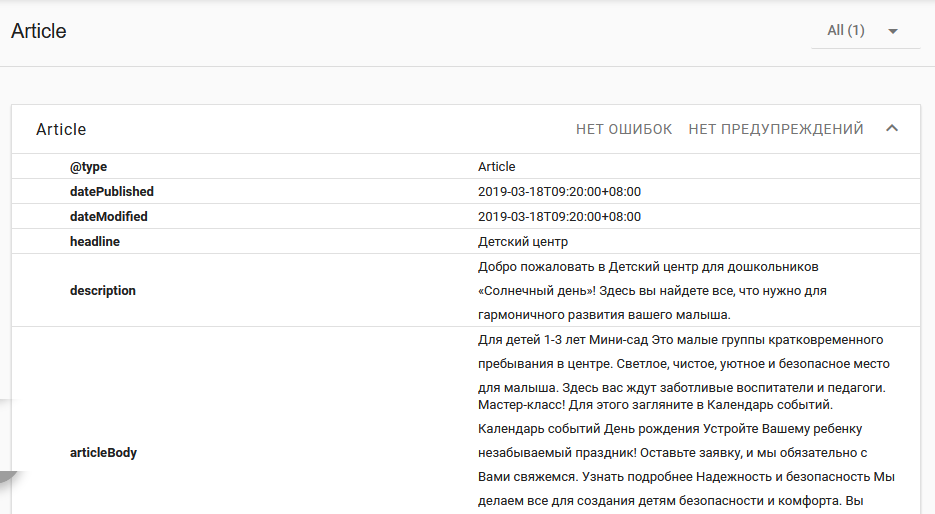The width and height of the screenshot is (935, 514).
Task: Select the dateModified property name
Action: tap(109, 217)
